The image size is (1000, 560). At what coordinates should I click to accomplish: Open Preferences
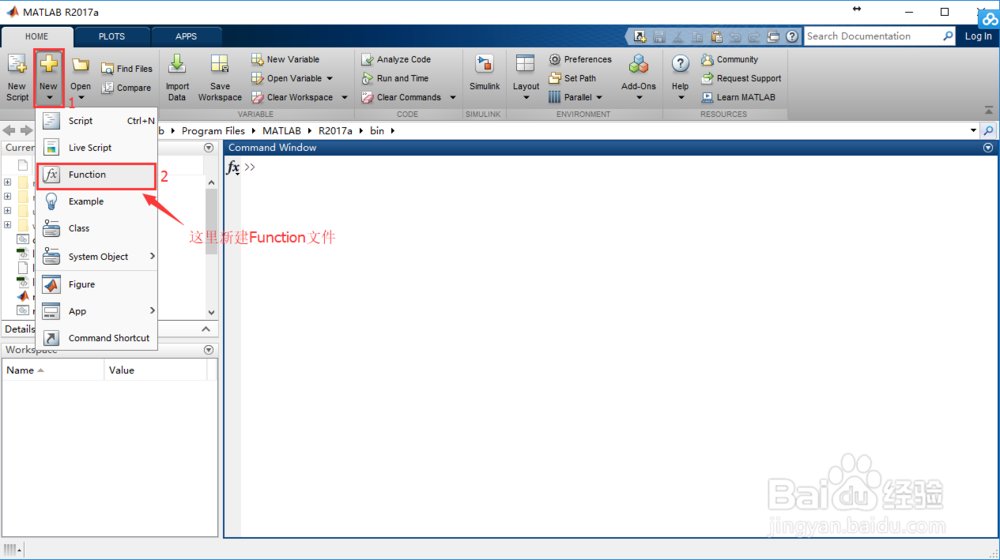(580, 59)
